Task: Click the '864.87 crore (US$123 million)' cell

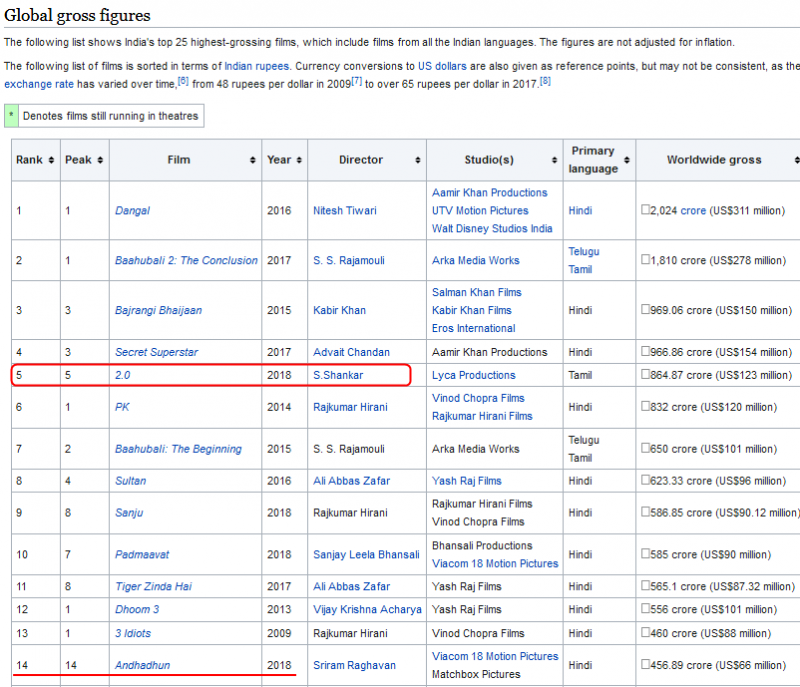Action: (x=717, y=375)
